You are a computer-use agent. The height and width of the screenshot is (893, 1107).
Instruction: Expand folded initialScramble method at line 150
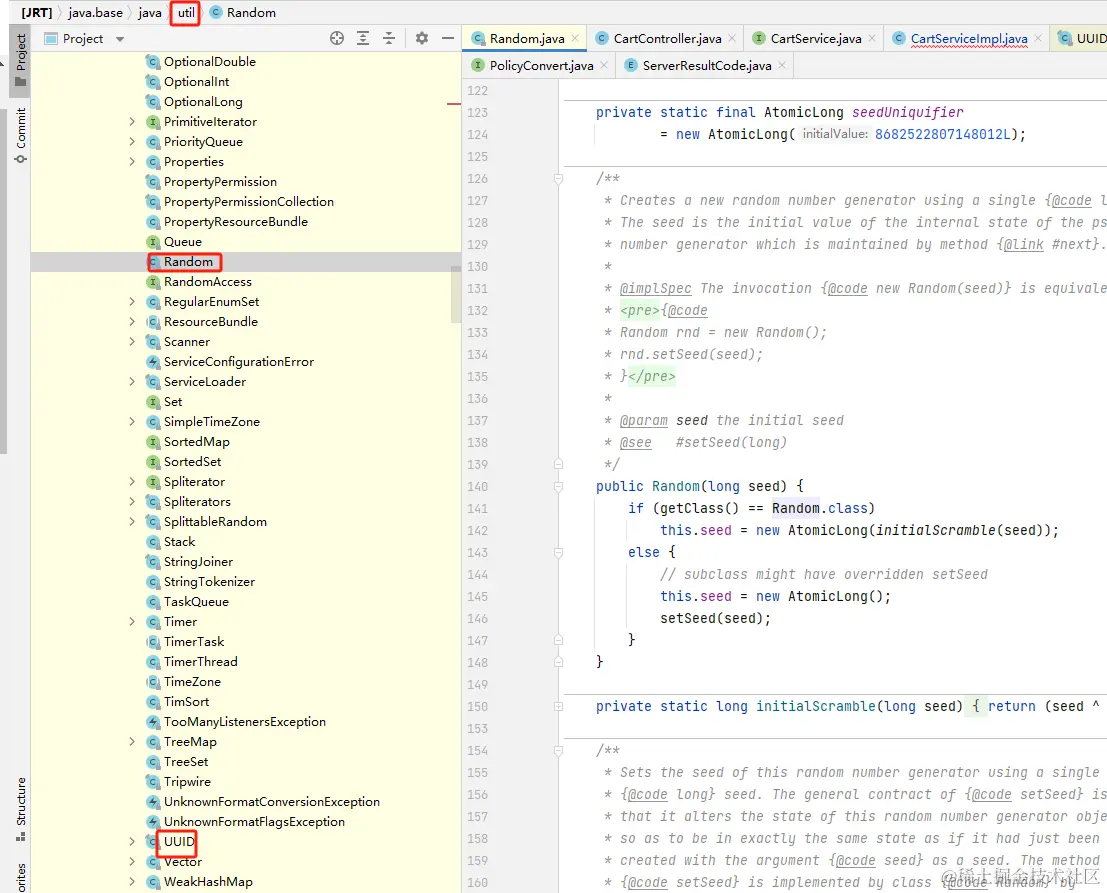(x=558, y=707)
